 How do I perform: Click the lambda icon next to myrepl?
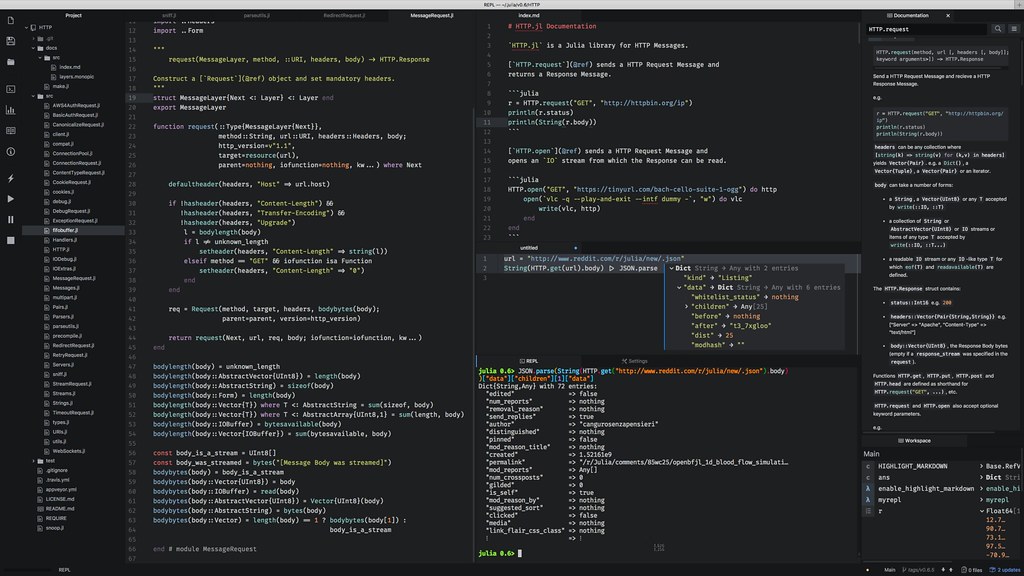coord(868,500)
